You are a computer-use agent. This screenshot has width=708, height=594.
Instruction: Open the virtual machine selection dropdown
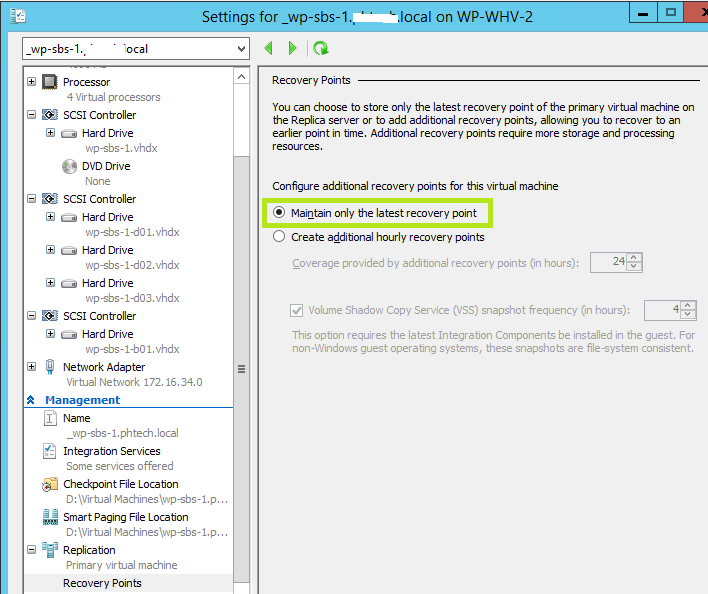click(240, 48)
